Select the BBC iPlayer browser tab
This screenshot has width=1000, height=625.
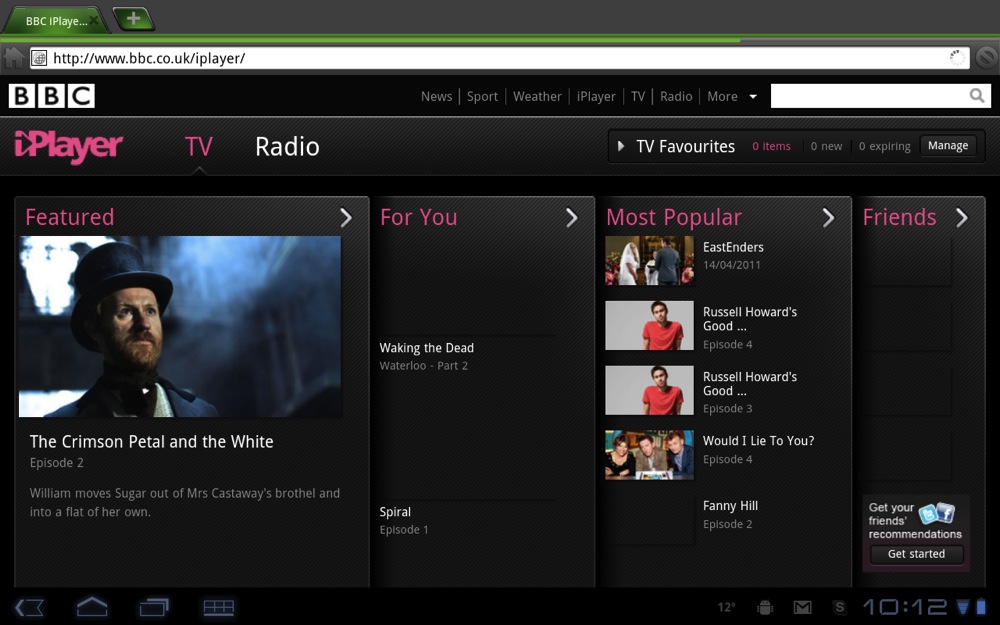pos(54,20)
